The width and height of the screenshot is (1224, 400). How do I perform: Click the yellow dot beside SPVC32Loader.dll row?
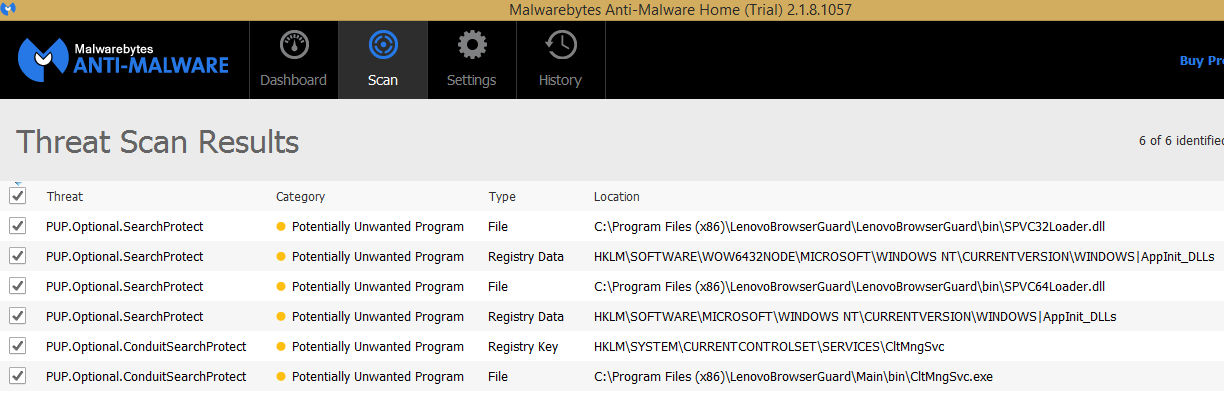(x=281, y=227)
